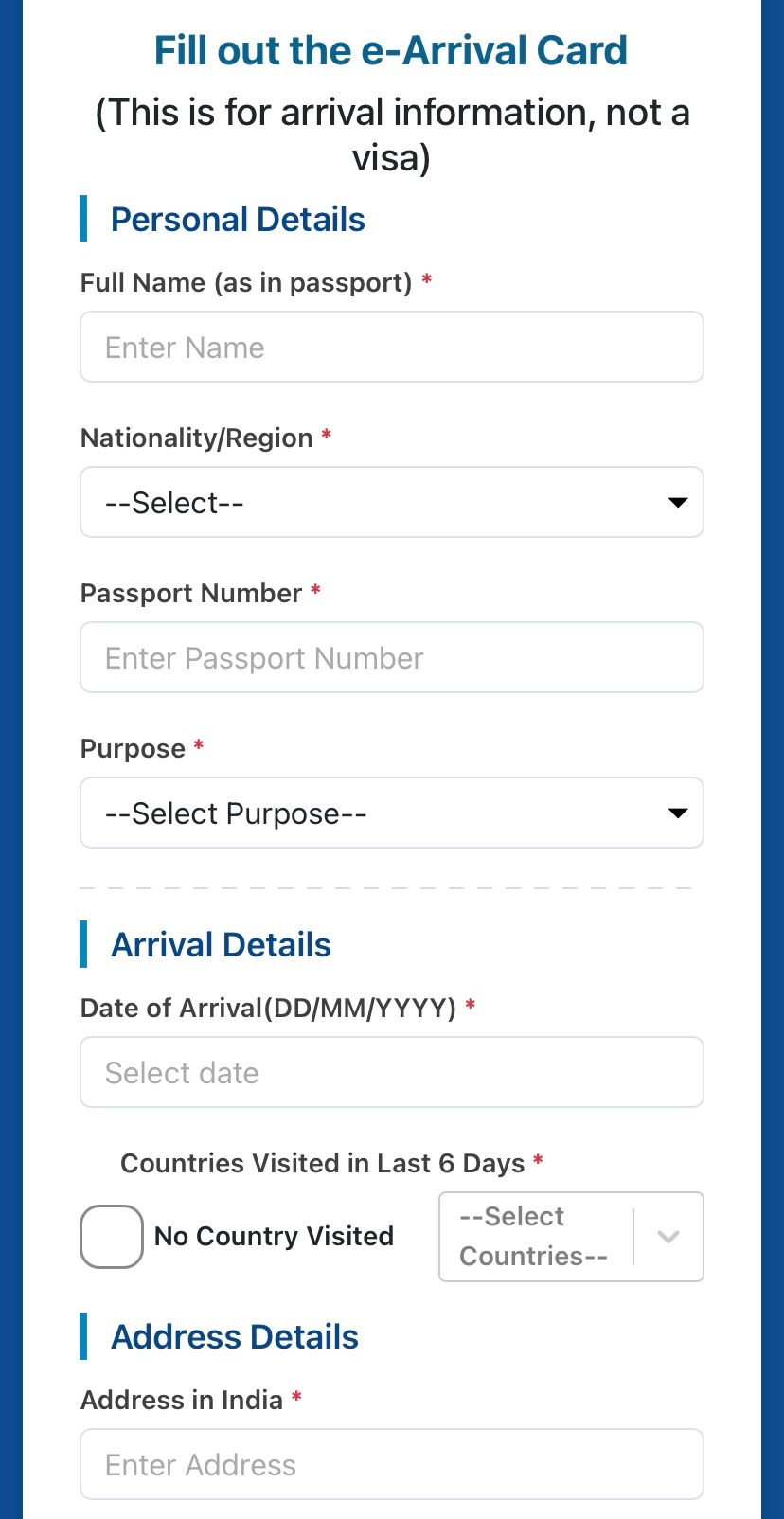Click the "Passport Number" field label
The height and width of the screenshot is (1519, 784).
(191, 594)
